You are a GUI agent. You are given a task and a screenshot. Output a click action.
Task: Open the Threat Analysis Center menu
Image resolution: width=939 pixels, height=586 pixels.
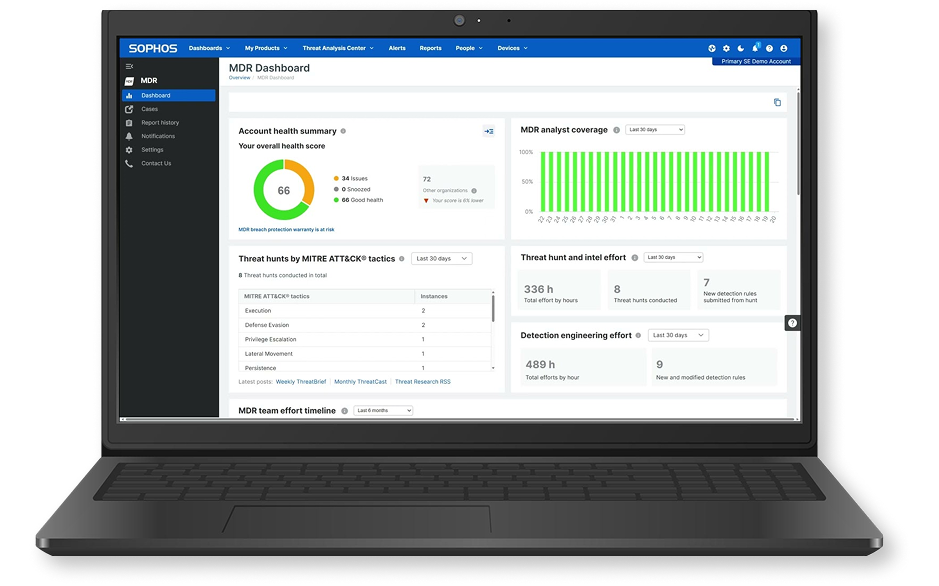pos(338,48)
